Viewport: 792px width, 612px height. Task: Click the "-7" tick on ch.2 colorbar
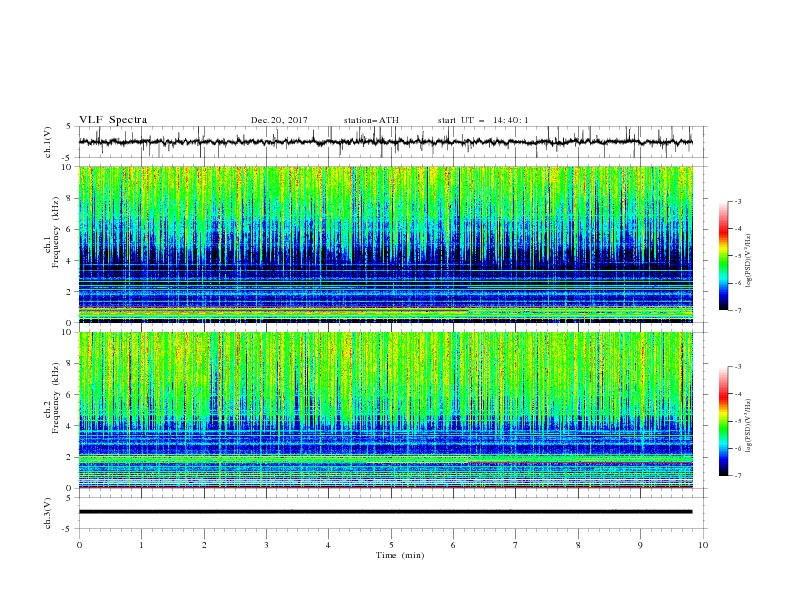pos(737,476)
